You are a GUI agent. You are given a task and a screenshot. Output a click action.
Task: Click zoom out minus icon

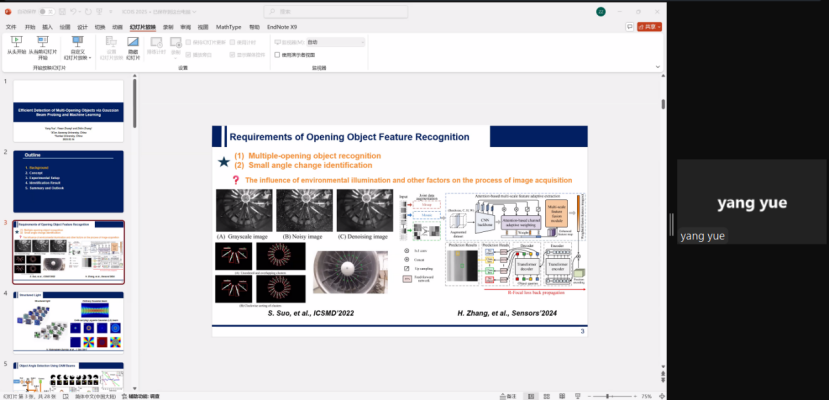[x=588, y=396]
